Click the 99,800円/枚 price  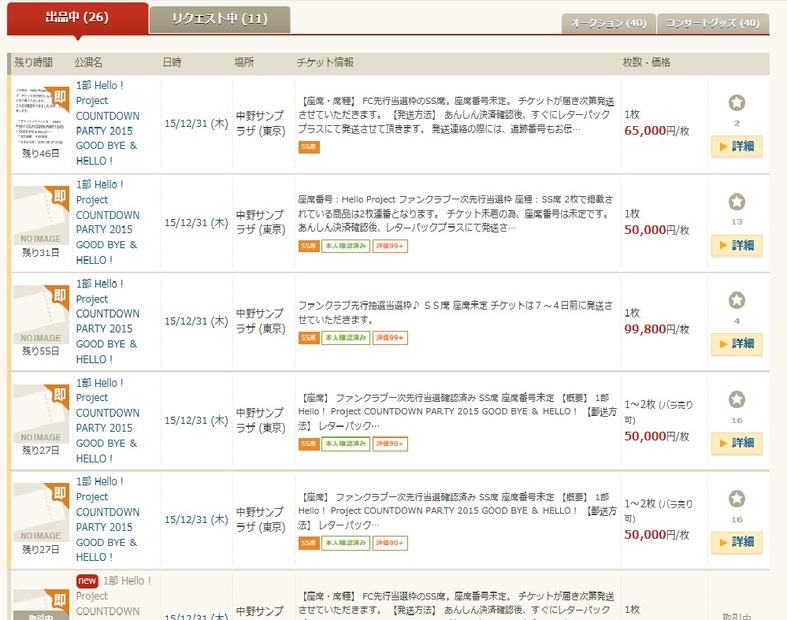pyautogui.click(x=657, y=329)
